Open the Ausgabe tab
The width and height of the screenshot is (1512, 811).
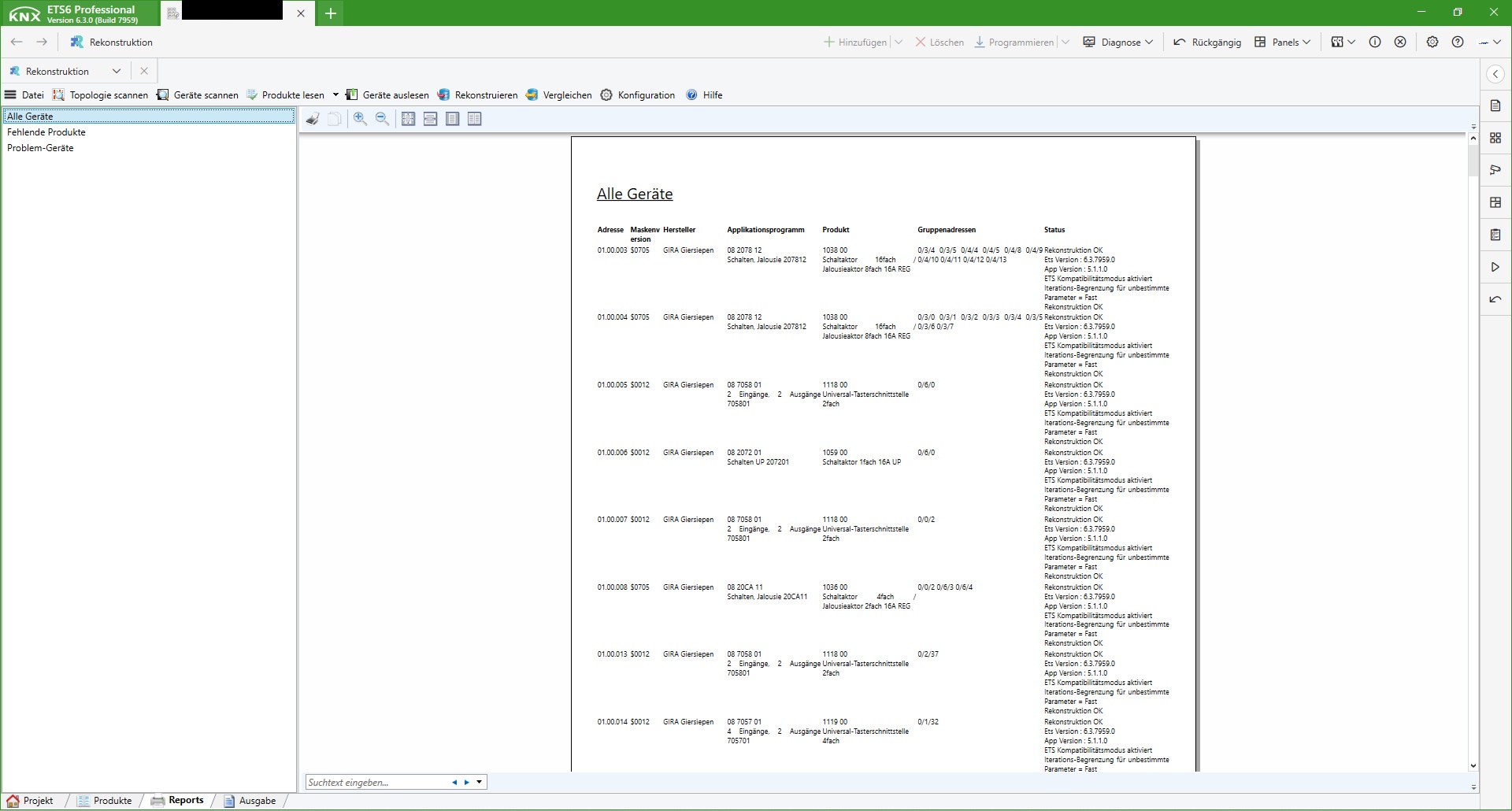tap(250, 801)
